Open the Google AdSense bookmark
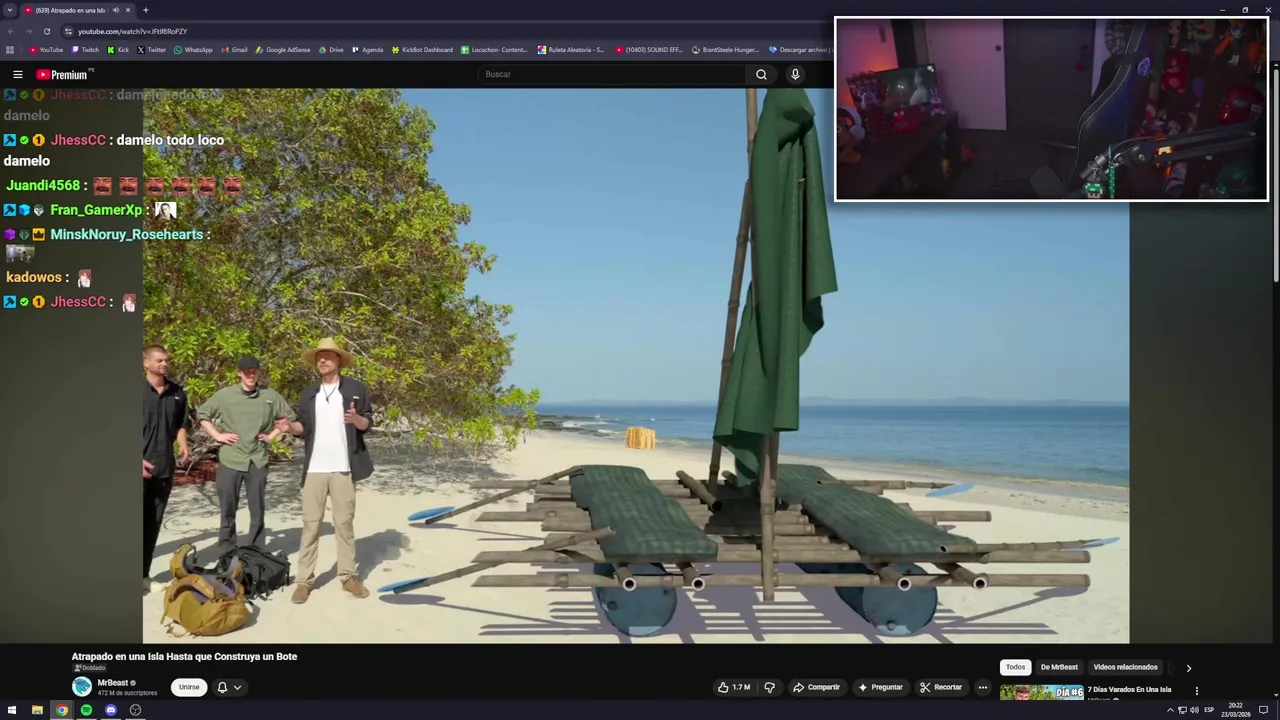 pyautogui.click(x=283, y=50)
